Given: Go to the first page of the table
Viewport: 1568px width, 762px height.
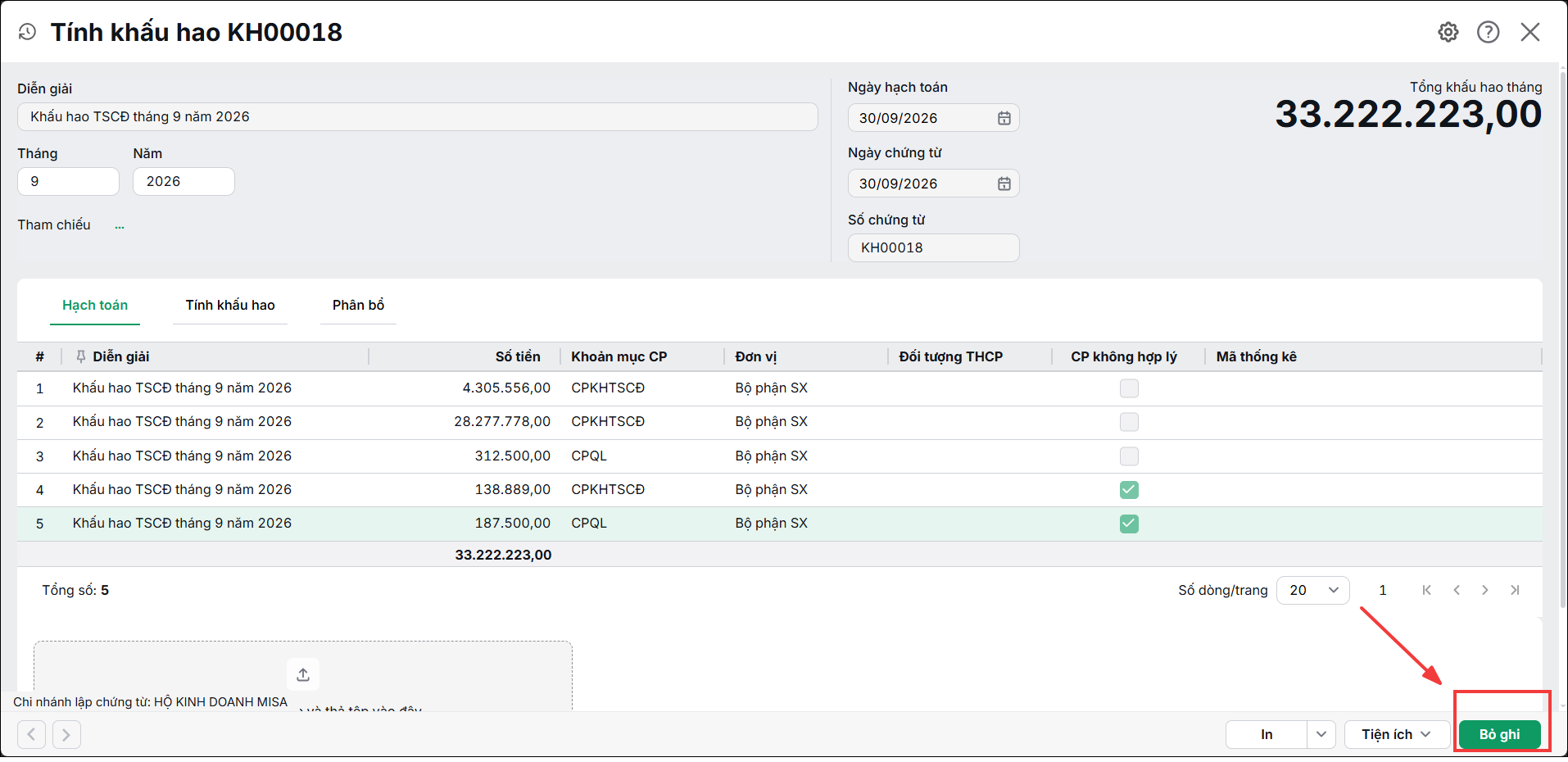Looking at the screenshot, I should tap(1427, 590).
